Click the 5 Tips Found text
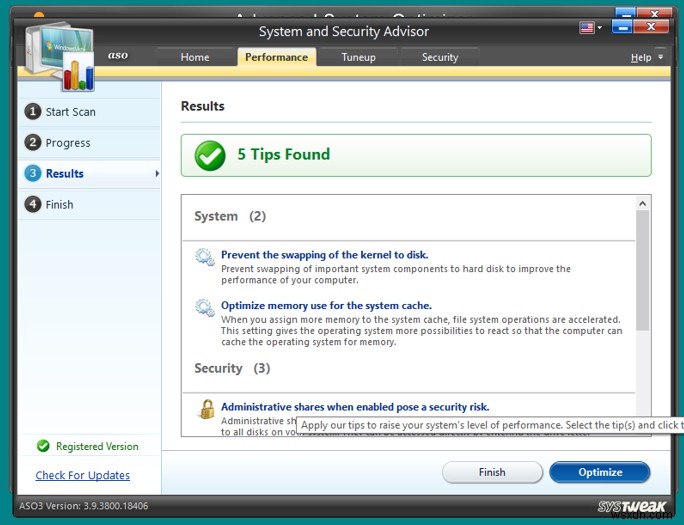The height and width of the screenshot is (525, 684). click(x=284, y=154)
